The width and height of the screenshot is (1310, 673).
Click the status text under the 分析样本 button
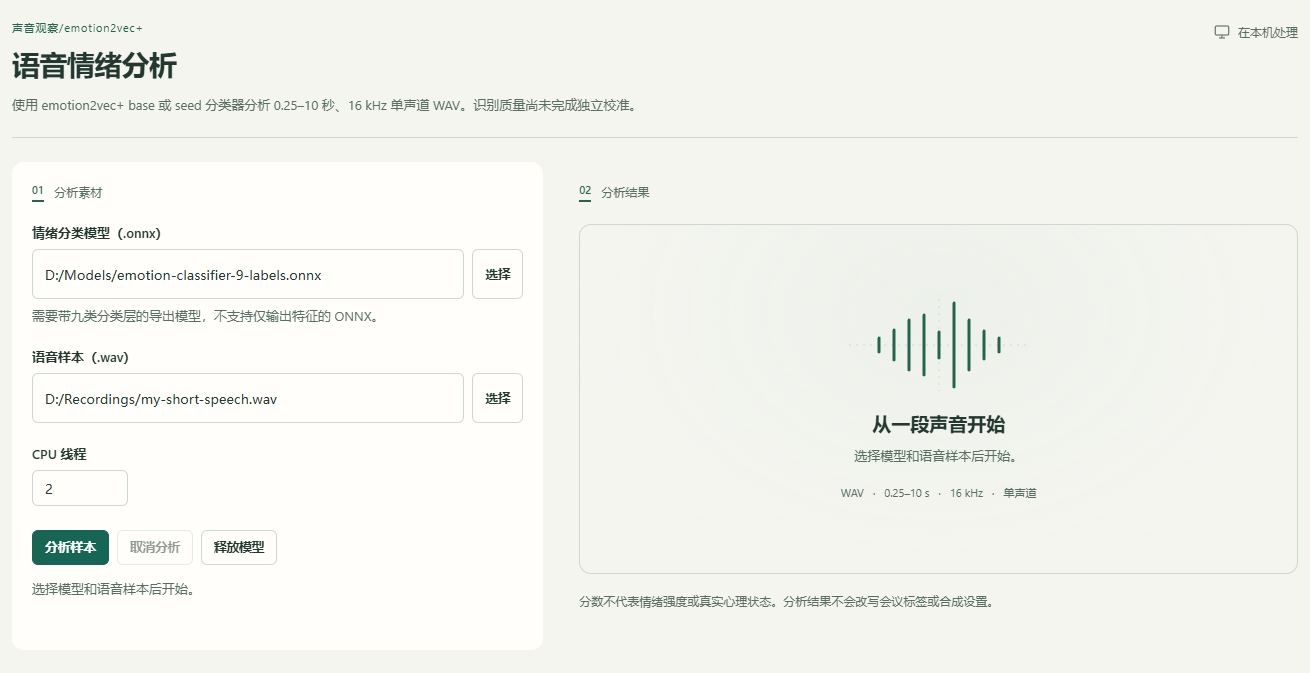(113, 589)
